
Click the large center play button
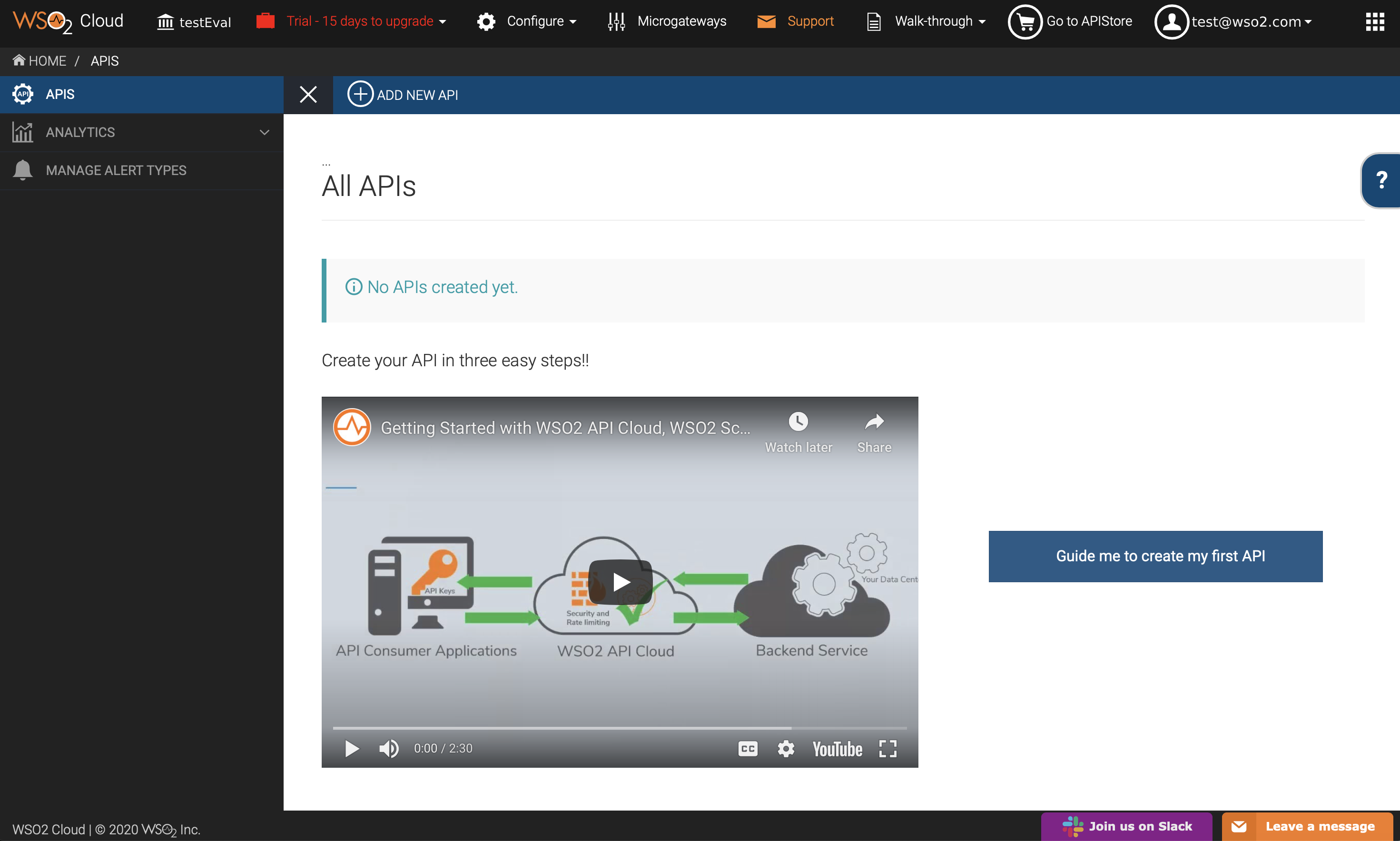[620, 582]
